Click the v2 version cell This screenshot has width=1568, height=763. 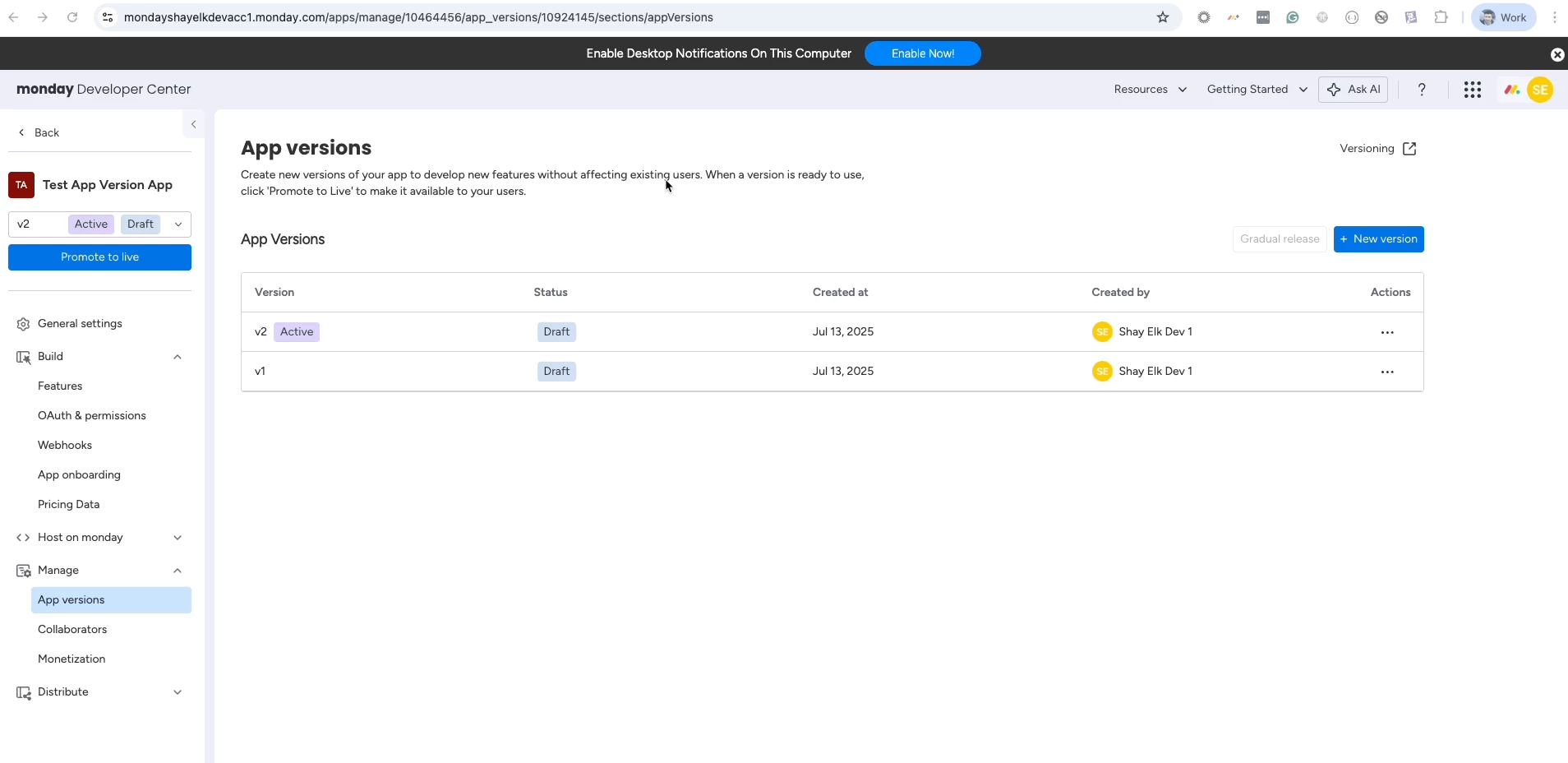pos(261,332)
